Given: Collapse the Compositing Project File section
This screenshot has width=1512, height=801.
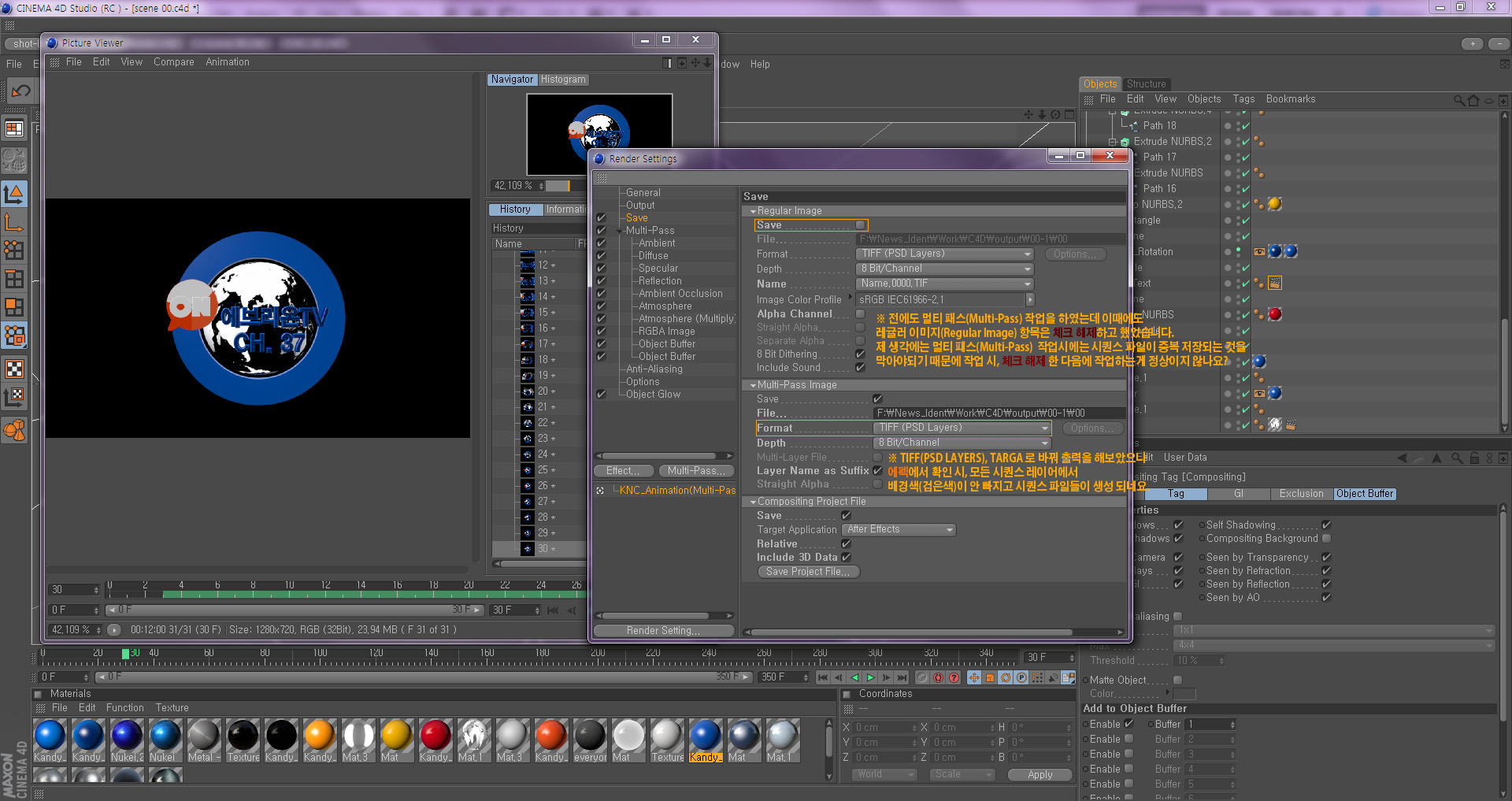Looking at the screenshot, I should coord(753,502).
